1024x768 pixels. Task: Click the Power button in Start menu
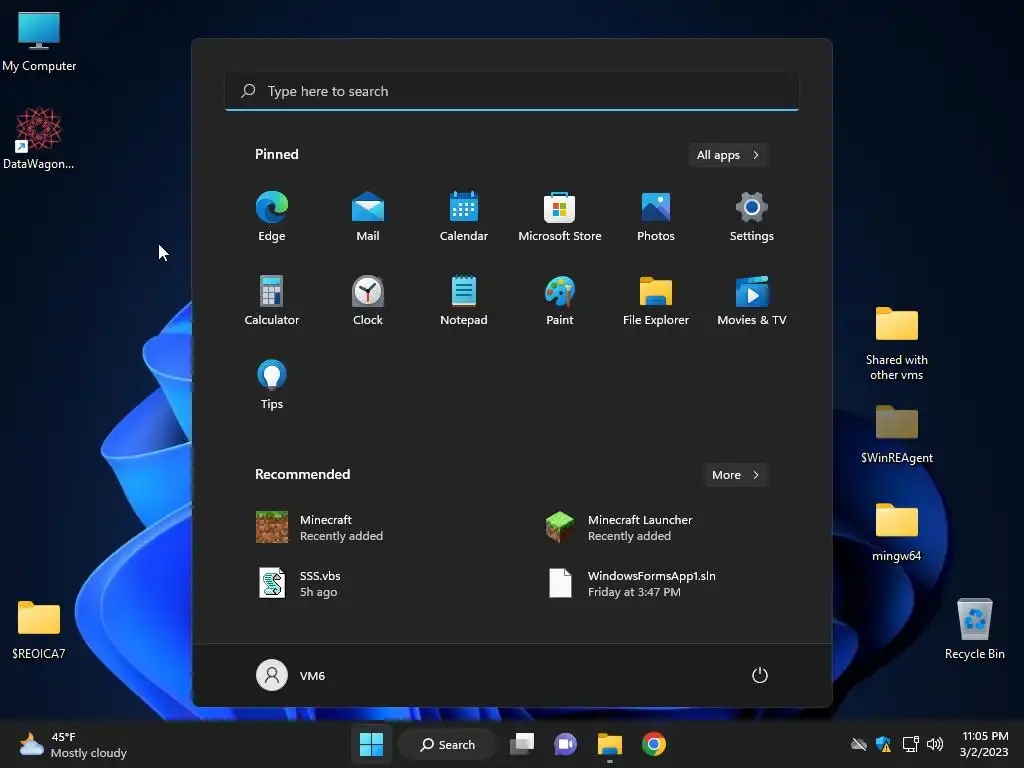coord(760,675)
